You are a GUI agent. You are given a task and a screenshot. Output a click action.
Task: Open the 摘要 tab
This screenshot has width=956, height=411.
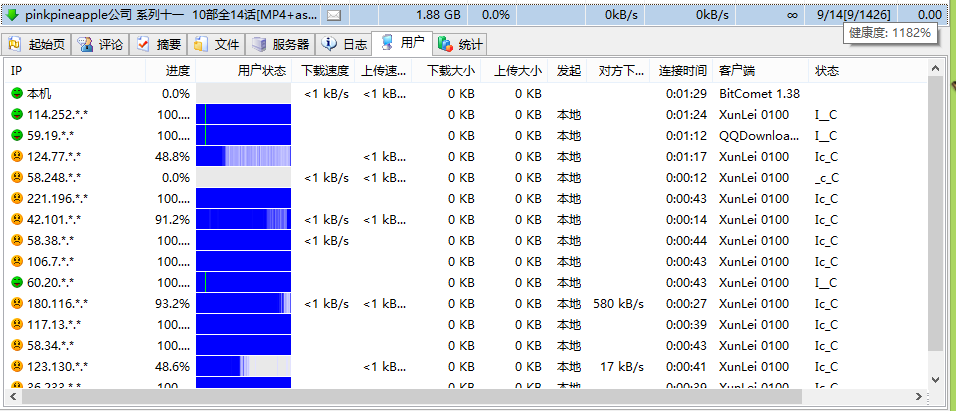[158, 44]
